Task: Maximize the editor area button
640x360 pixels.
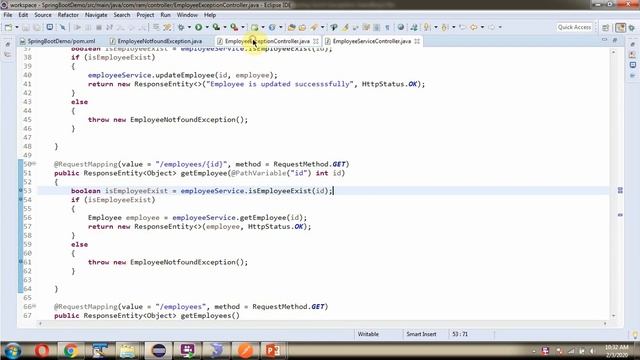Action: (x=615, y=40)
